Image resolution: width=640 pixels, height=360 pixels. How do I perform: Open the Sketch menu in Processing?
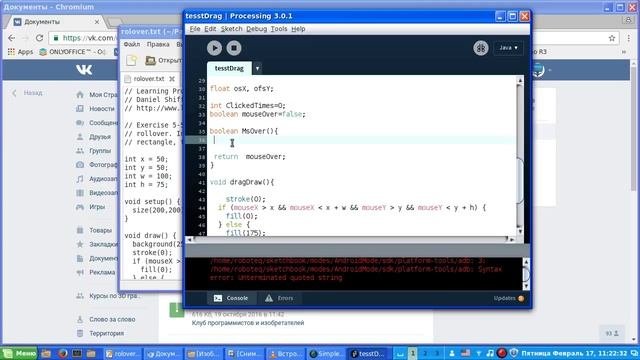[231, 29]
